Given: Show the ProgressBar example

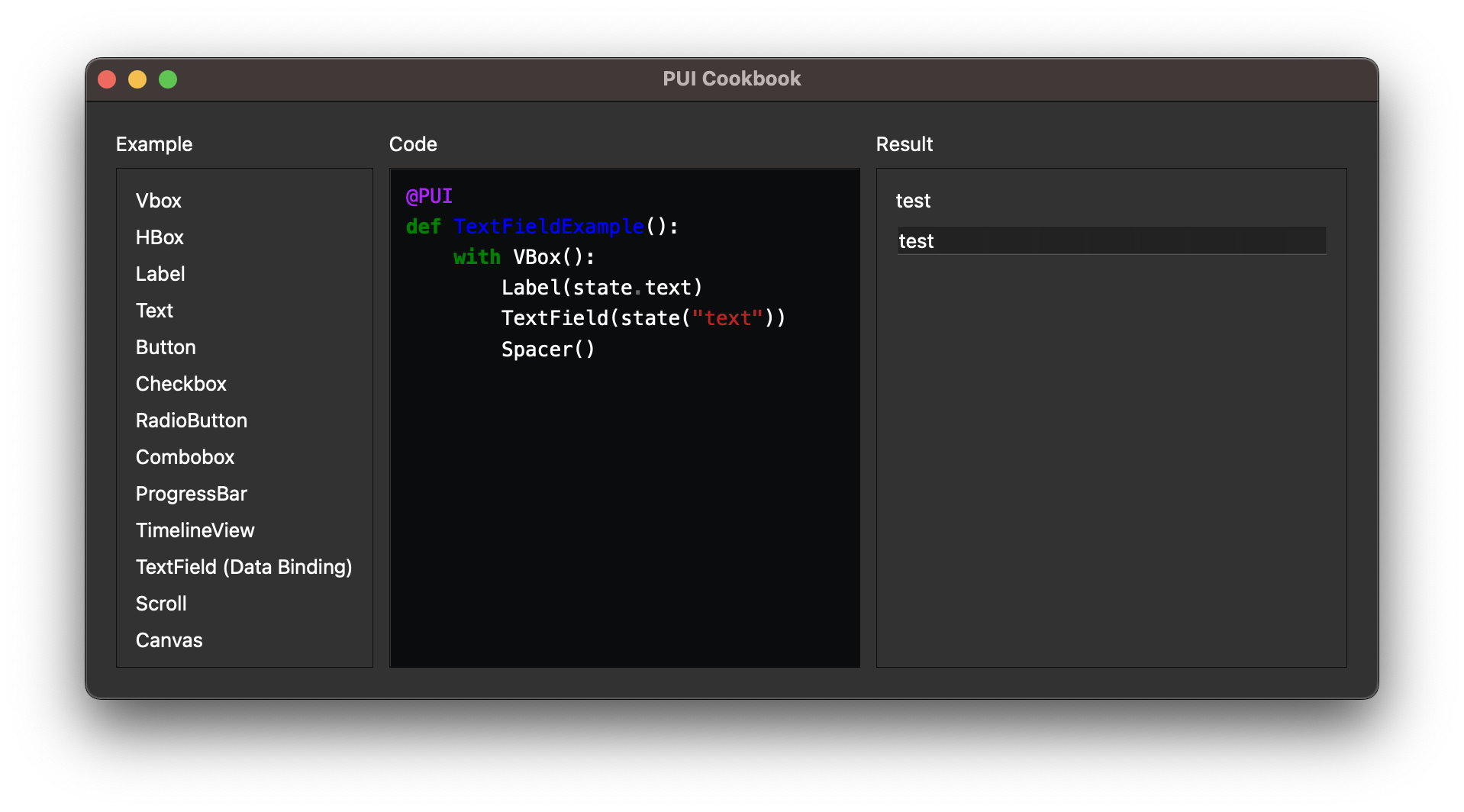Looking at the screenshot, I should (192, 494).
